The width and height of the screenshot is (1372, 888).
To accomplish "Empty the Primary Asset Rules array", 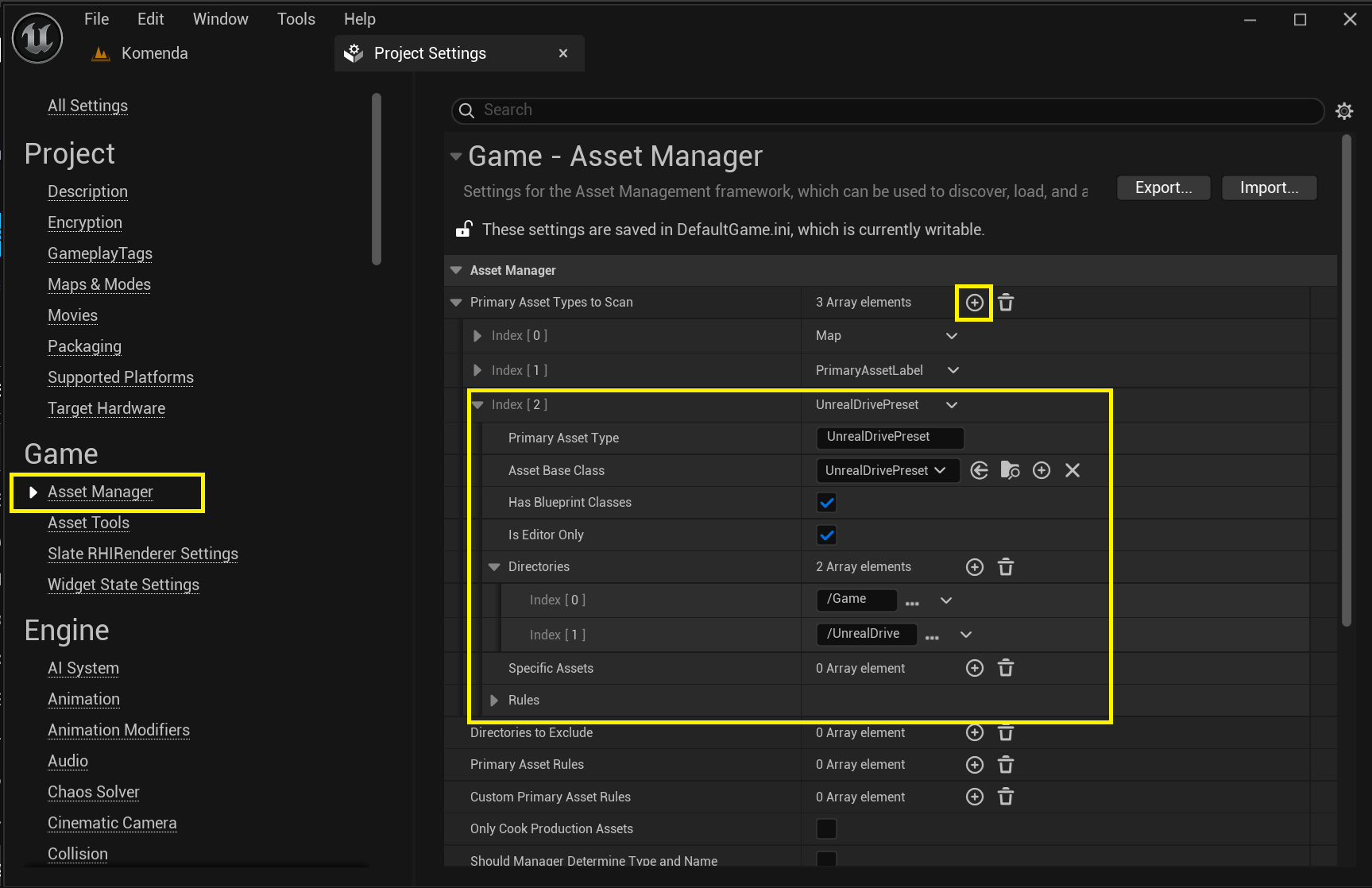I will 1006,765.
